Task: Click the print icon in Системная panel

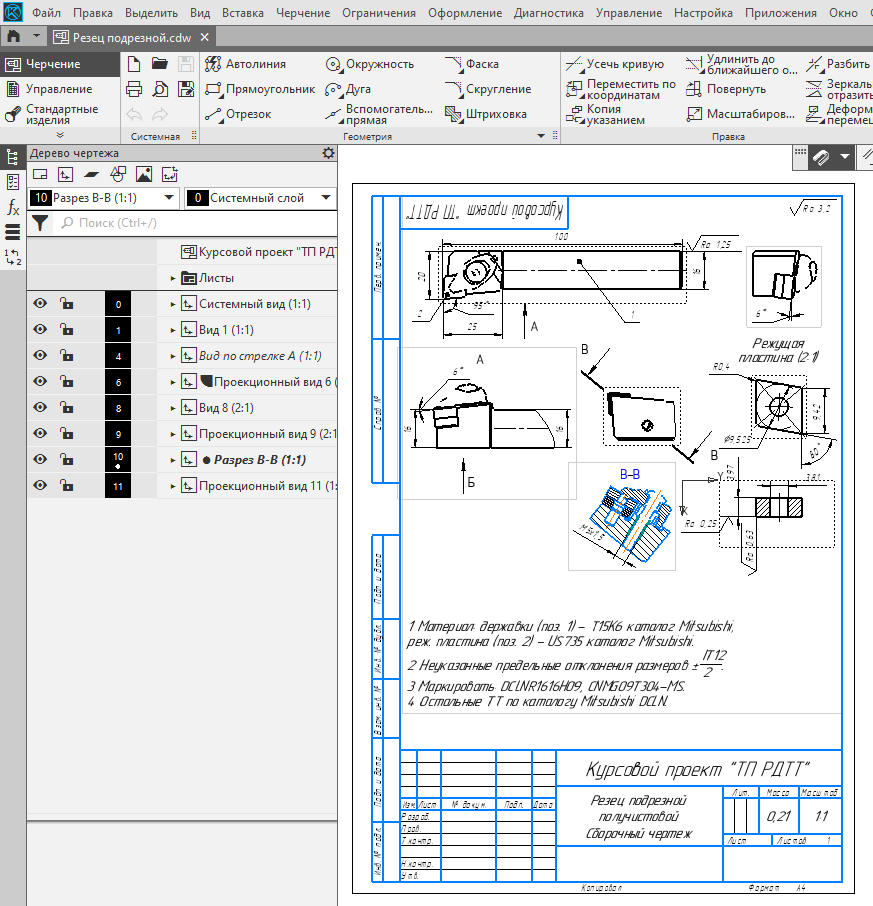Action: click(x=134, y=89)
